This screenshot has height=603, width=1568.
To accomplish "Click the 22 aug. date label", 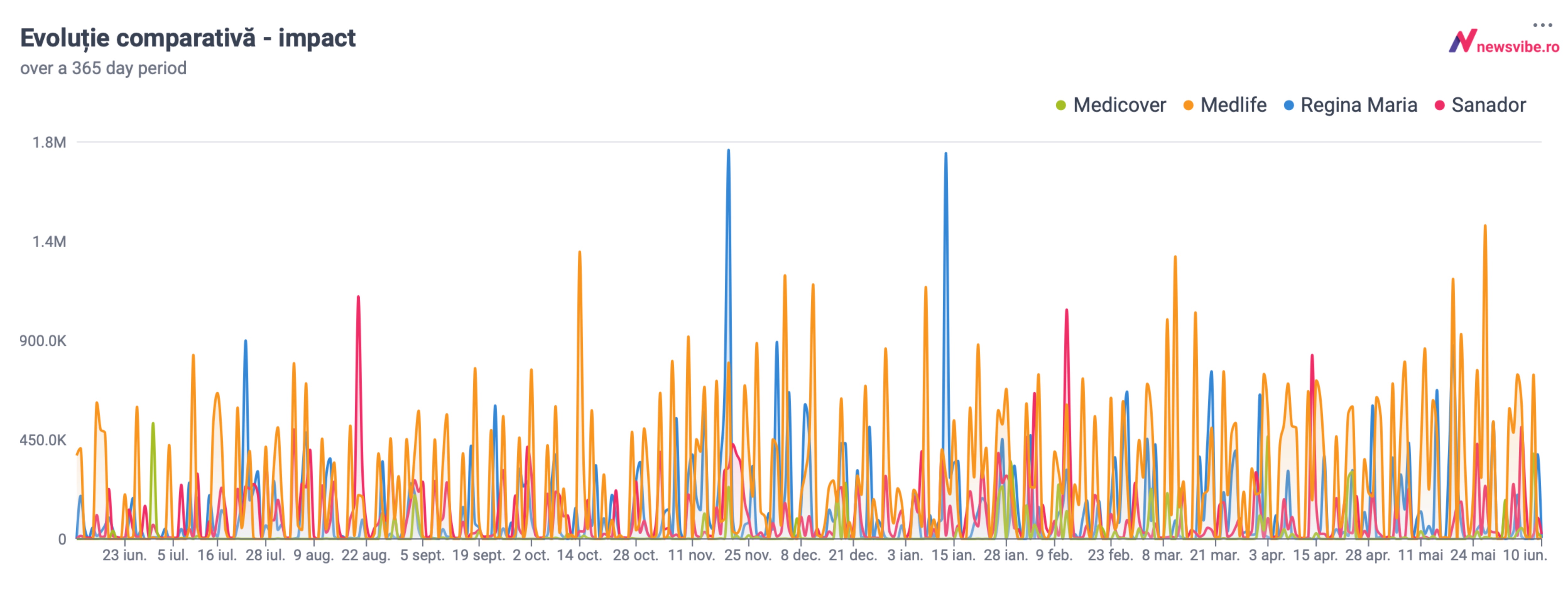I will click(x=366, y=555).
